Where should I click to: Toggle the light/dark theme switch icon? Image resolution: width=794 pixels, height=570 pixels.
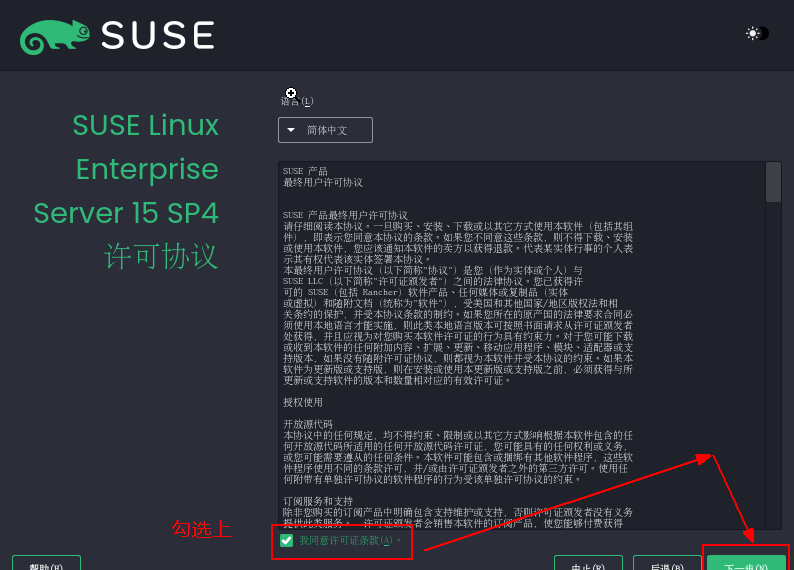758,33
